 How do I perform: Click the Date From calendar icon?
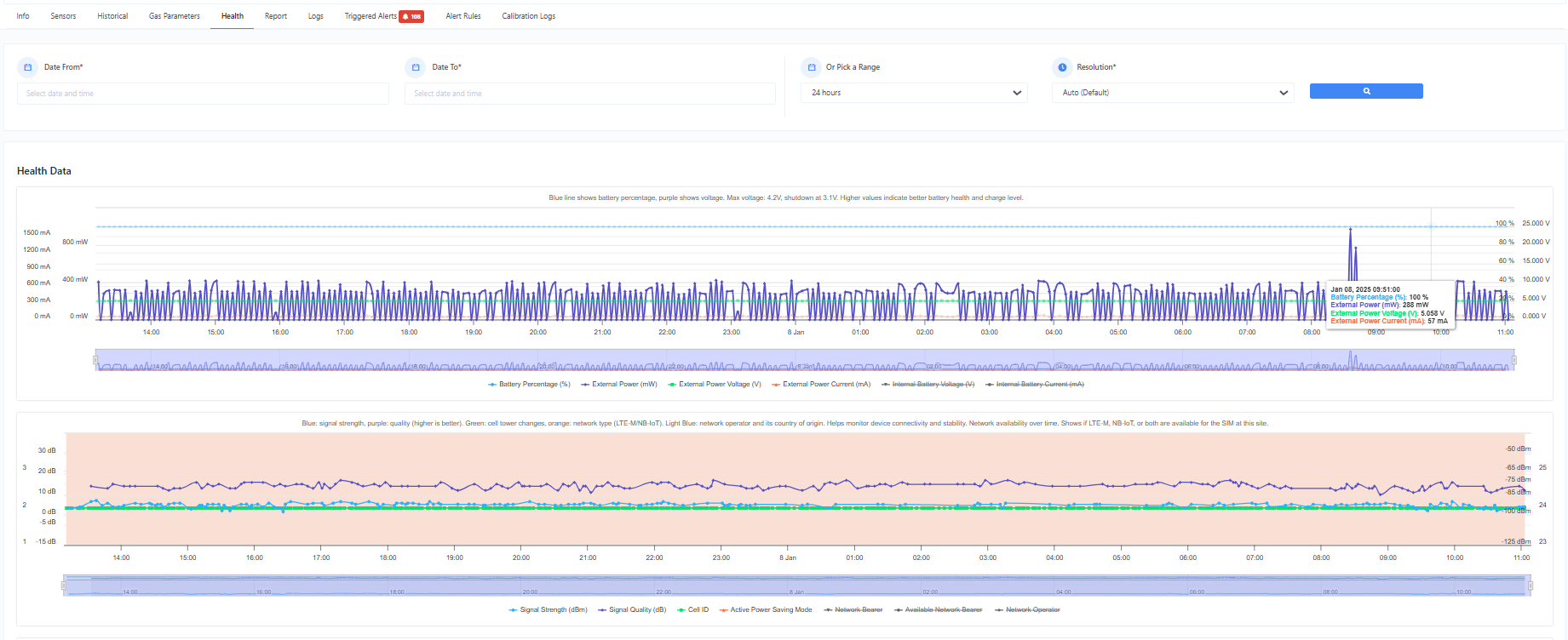(x=28, y=67)
